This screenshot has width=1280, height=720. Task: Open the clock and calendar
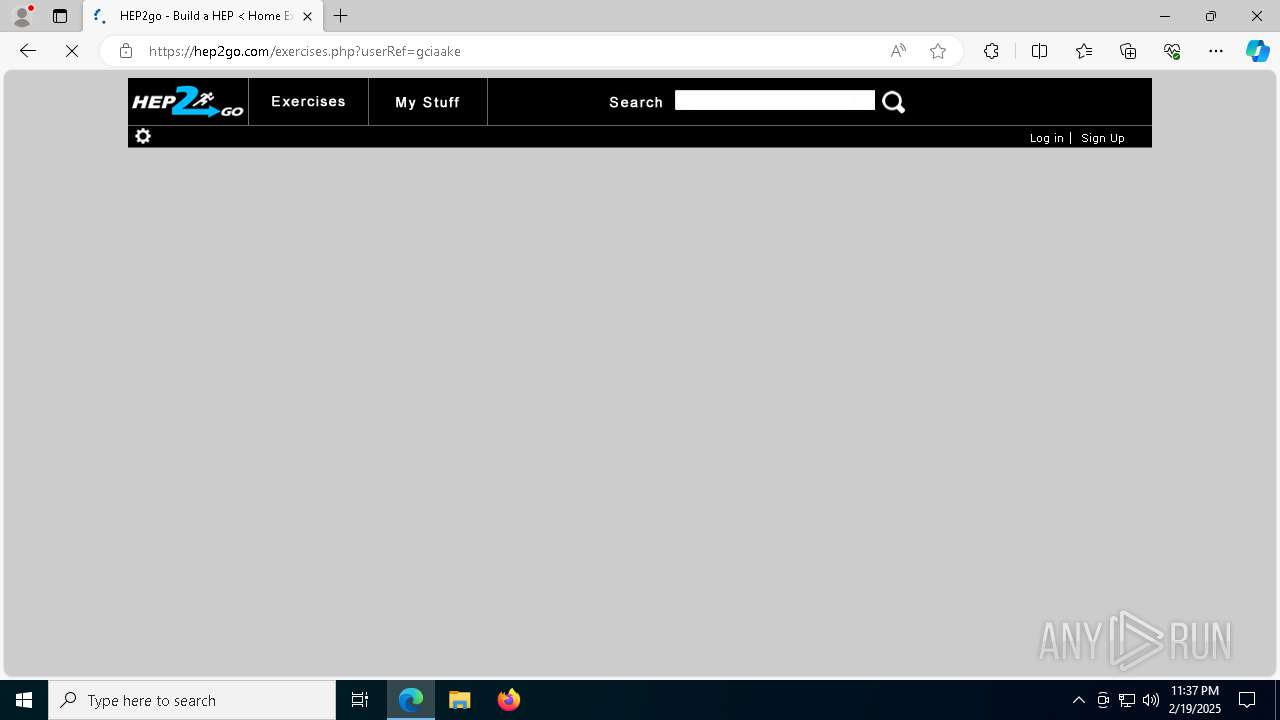click(1194, 700)
